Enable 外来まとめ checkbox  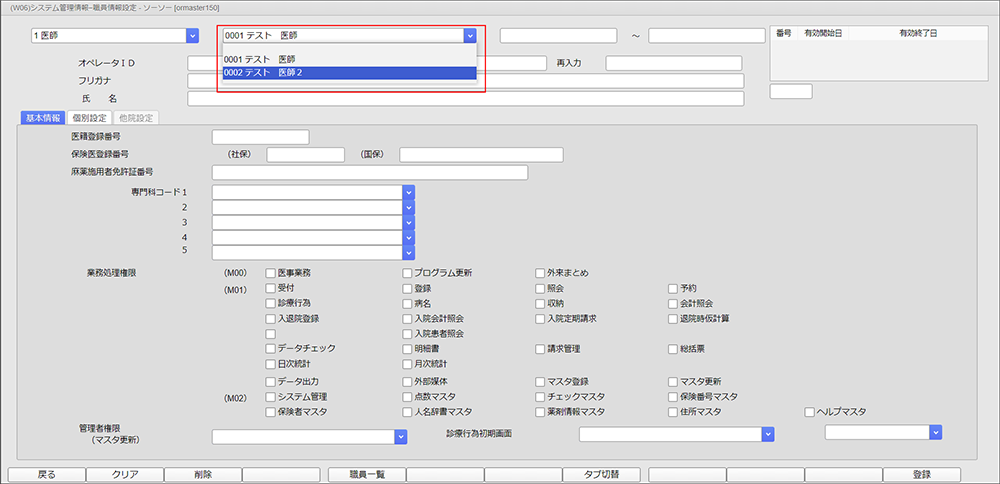tap(540, 273)
